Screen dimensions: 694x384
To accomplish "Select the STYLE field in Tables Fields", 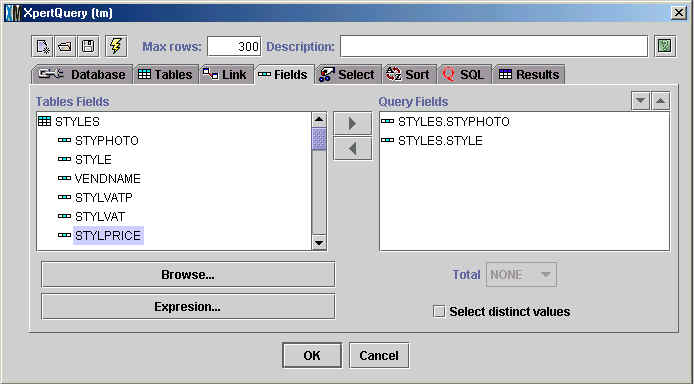I will (x=93, y=159).
